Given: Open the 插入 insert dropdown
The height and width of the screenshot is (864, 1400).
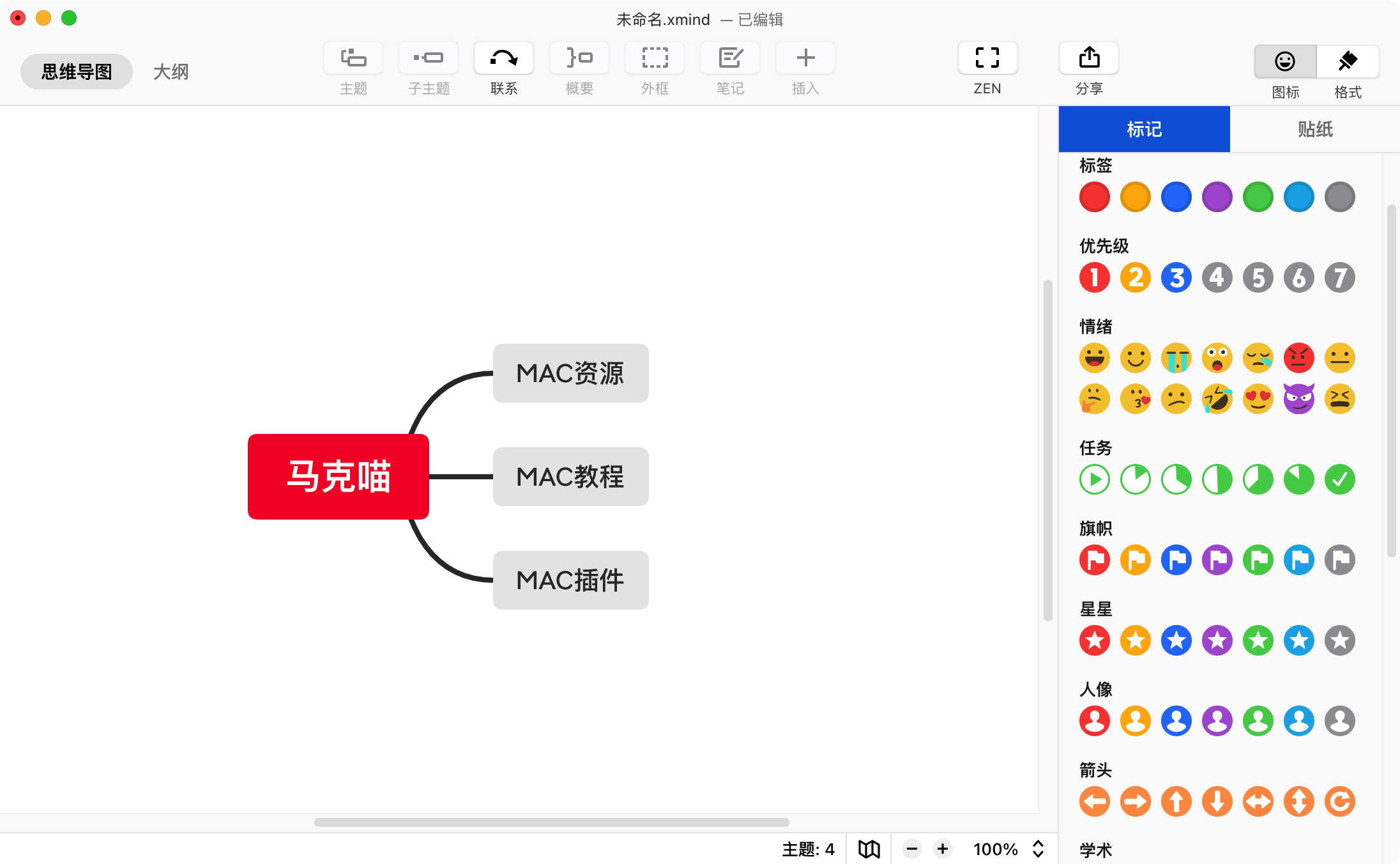Looking at the screenshot, I should click(805, 59).
